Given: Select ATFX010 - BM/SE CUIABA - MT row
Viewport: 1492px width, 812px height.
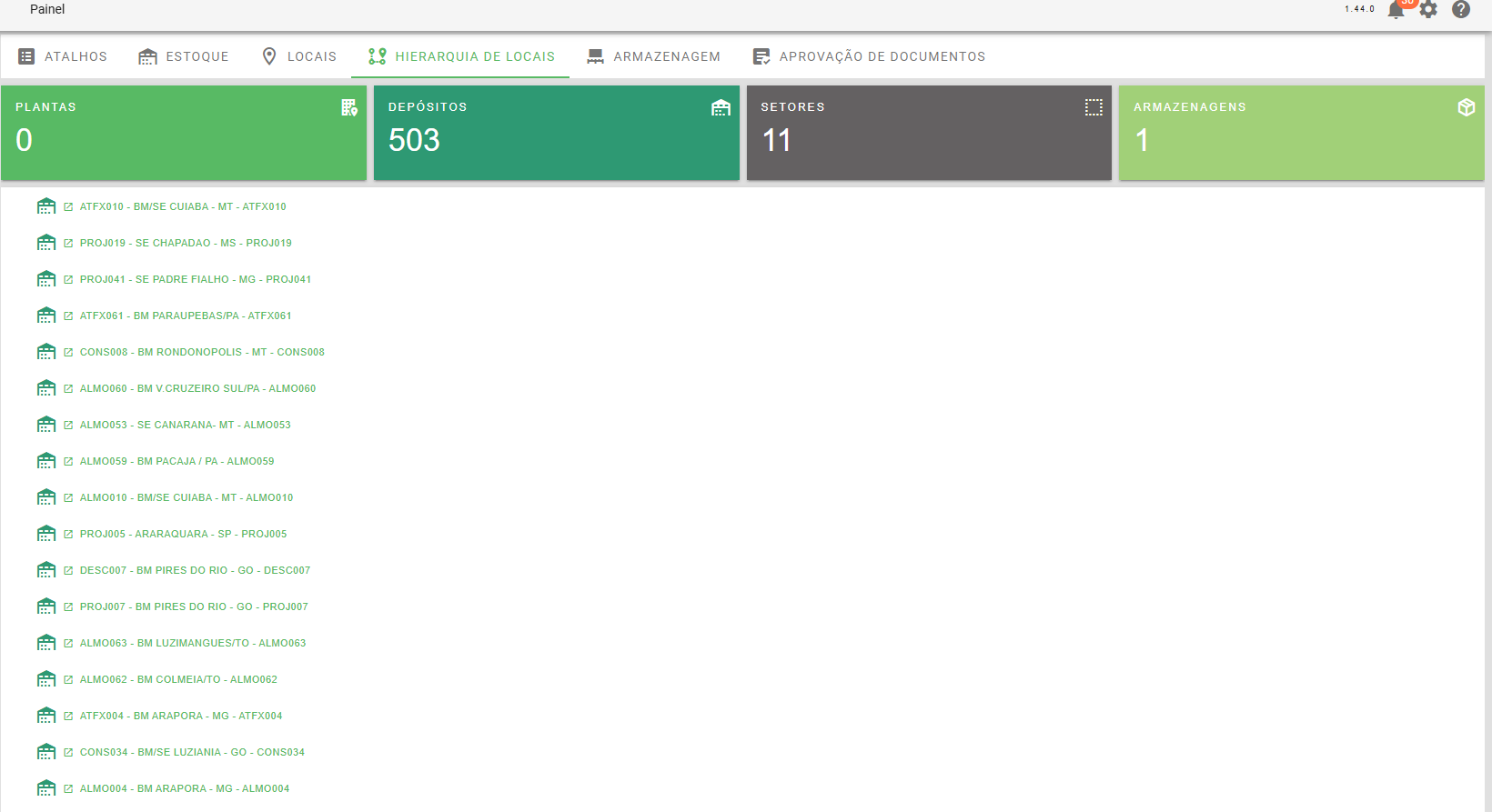Looking at the screenshot, I should coord(183,206).
